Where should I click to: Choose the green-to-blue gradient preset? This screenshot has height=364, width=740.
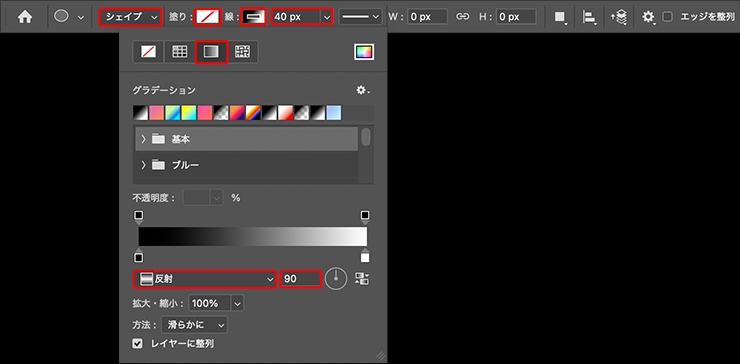coord(172,112)
